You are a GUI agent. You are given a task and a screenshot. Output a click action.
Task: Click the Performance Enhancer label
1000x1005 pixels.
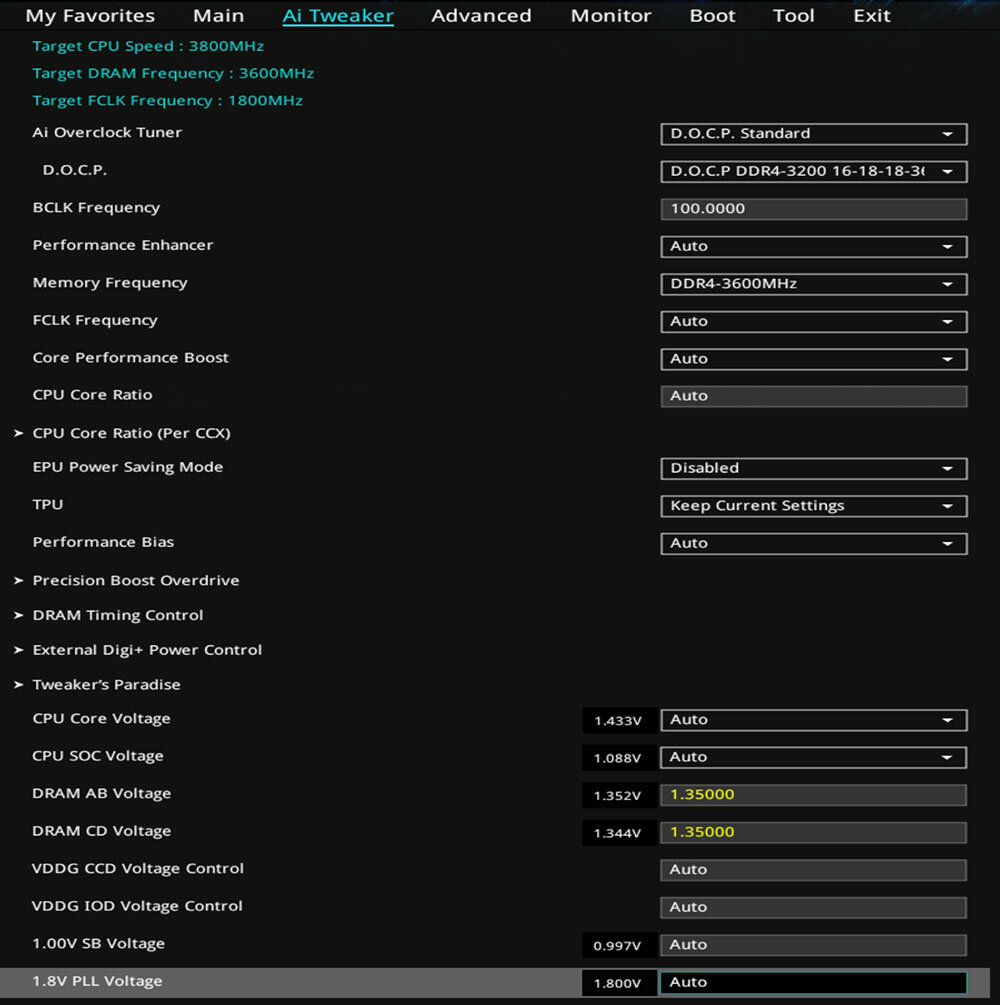tap(123, 245)
